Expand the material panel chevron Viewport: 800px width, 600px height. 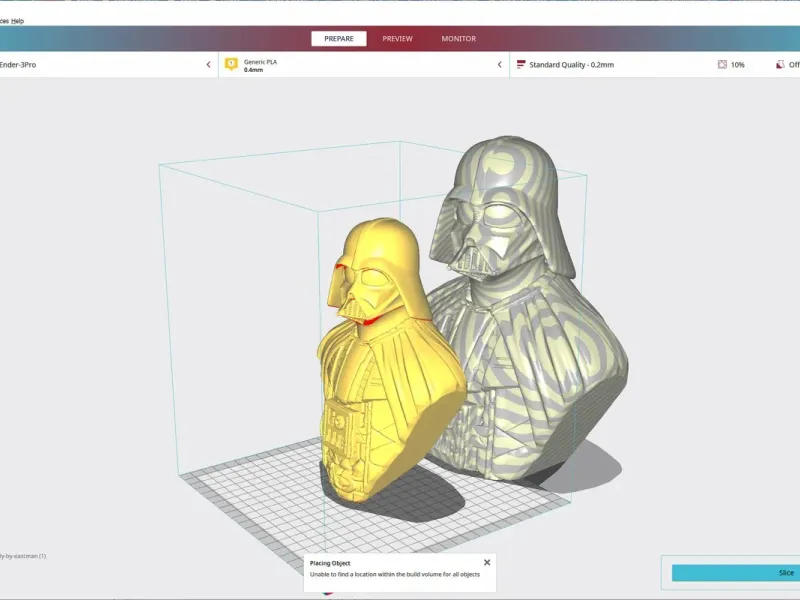tap(499, 65)
